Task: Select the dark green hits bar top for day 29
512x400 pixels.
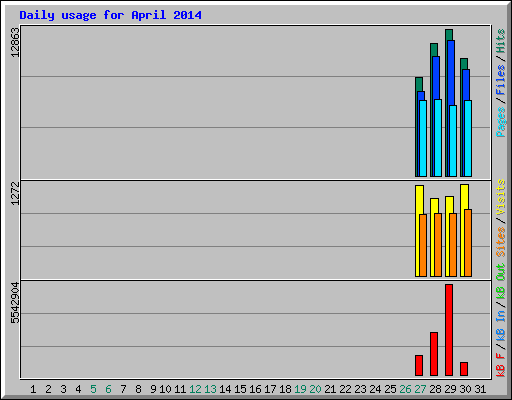Action: [x=449, y=35]
